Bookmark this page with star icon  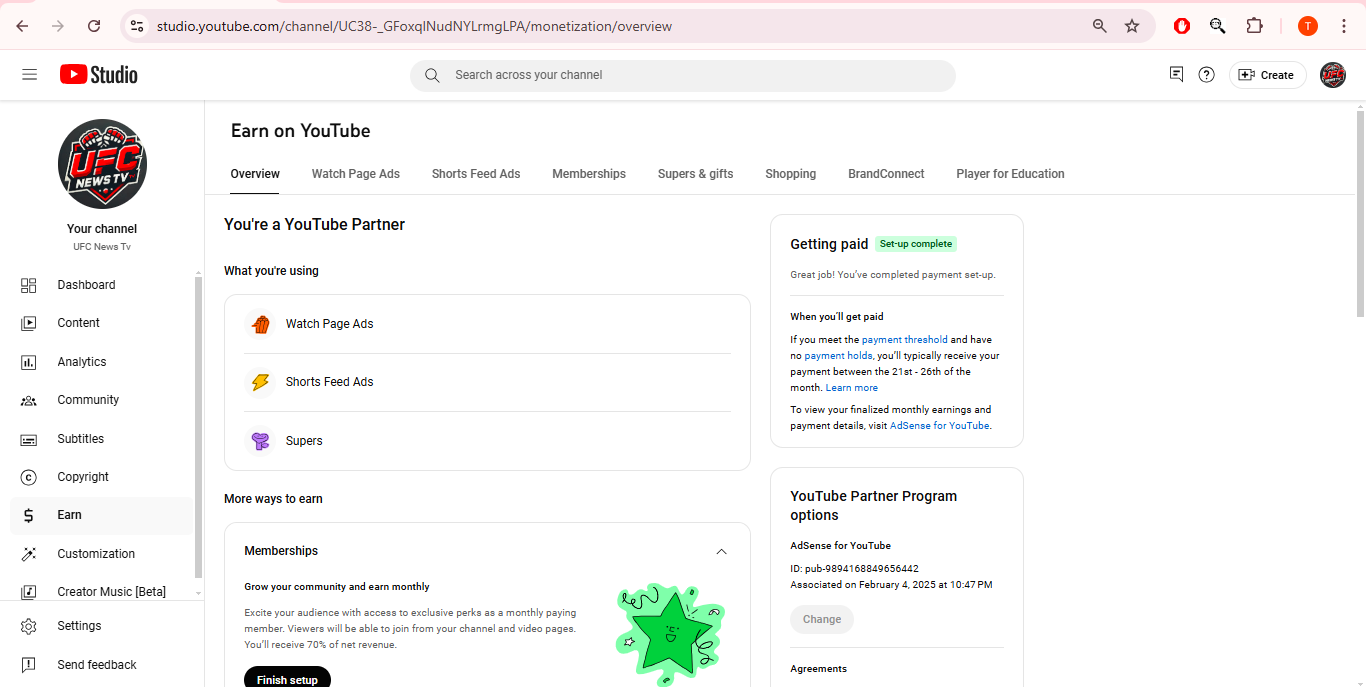point(1132,26)
